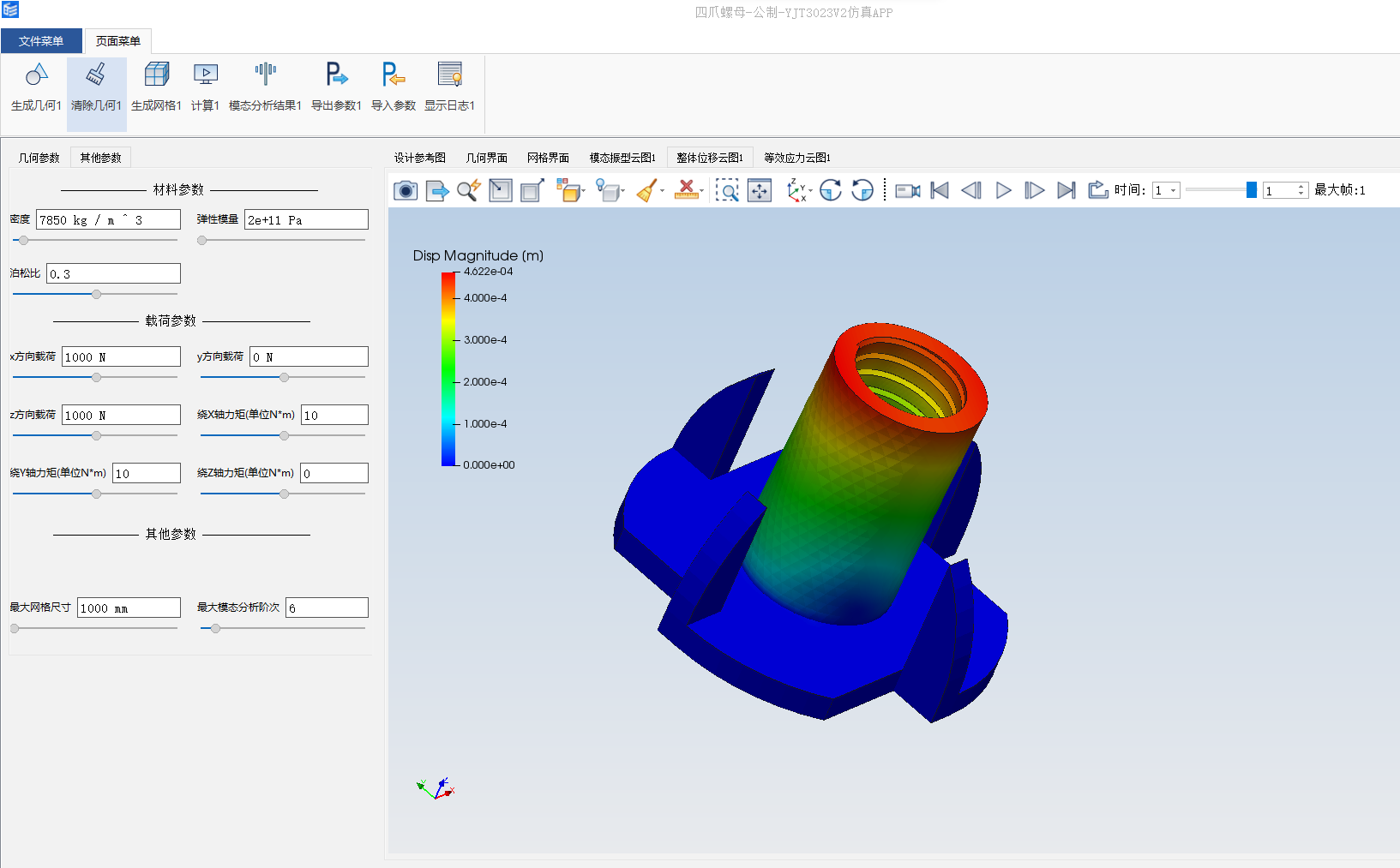This screenshot has height=868, width=1400.
Task: Click the x方向载荷 input field
Action: [121, 357]
